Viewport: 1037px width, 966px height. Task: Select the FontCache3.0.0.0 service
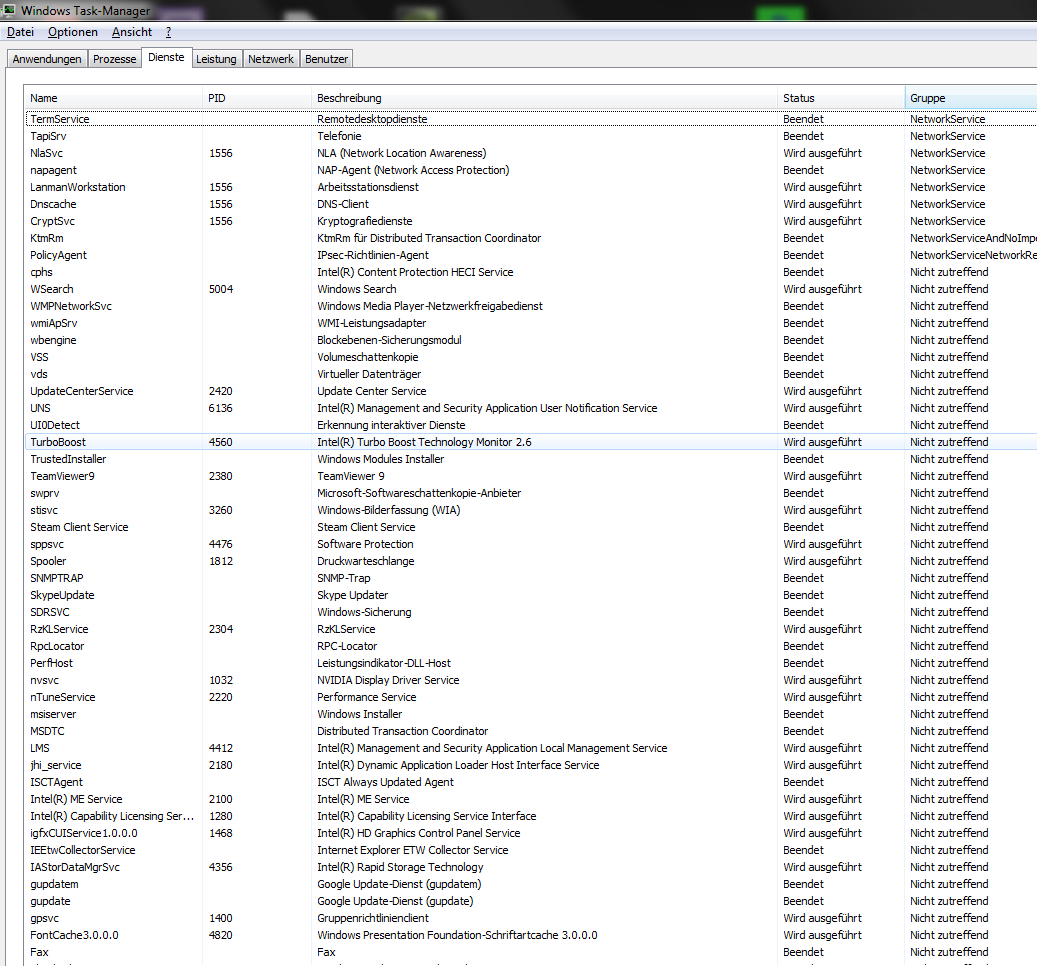click(531, 936)
